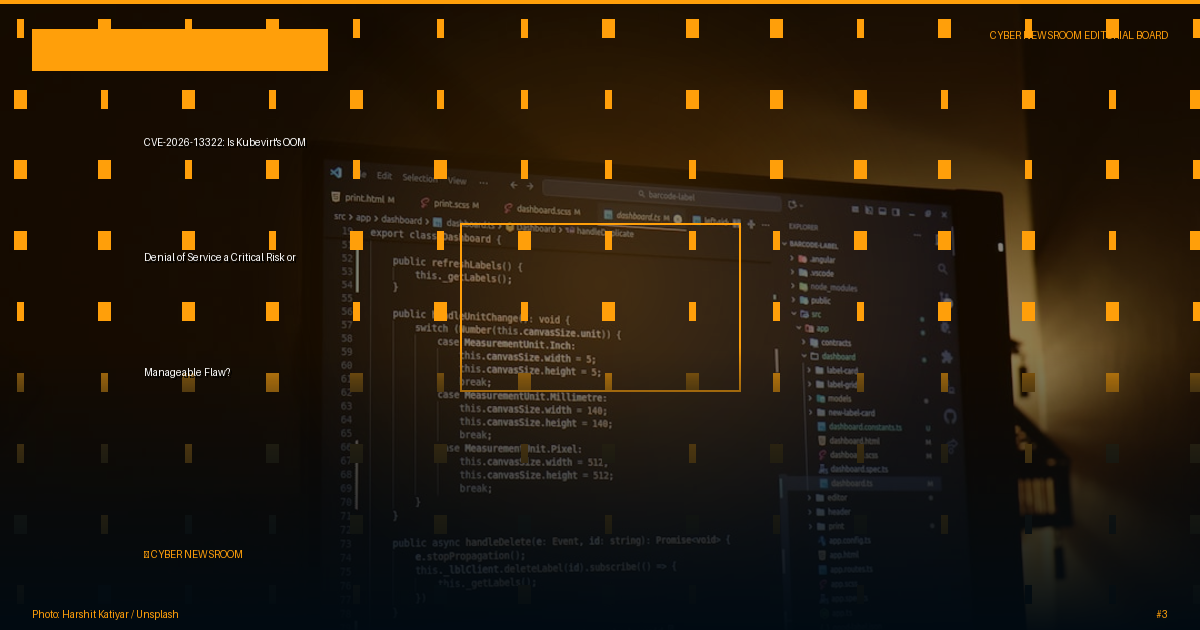Collapse the dashboard folder in Explorer
Image resolution: width=1200 pixels, height=630 pixels.
(x=828, y=356)
